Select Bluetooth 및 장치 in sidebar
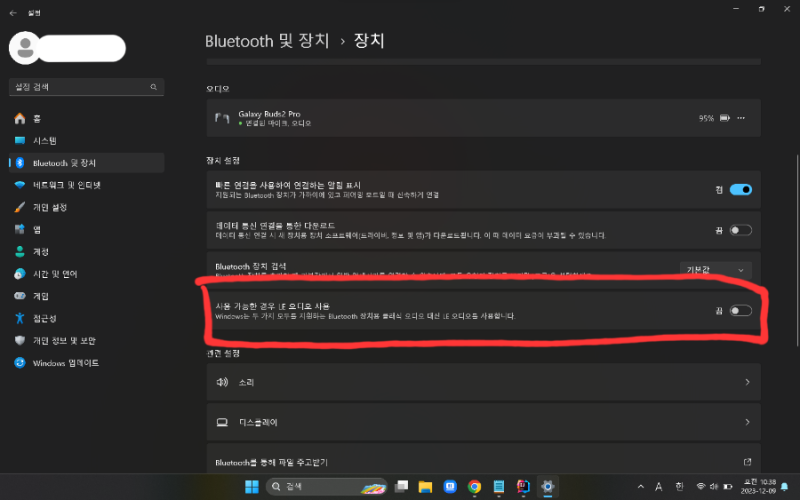 tap(86, 163)
